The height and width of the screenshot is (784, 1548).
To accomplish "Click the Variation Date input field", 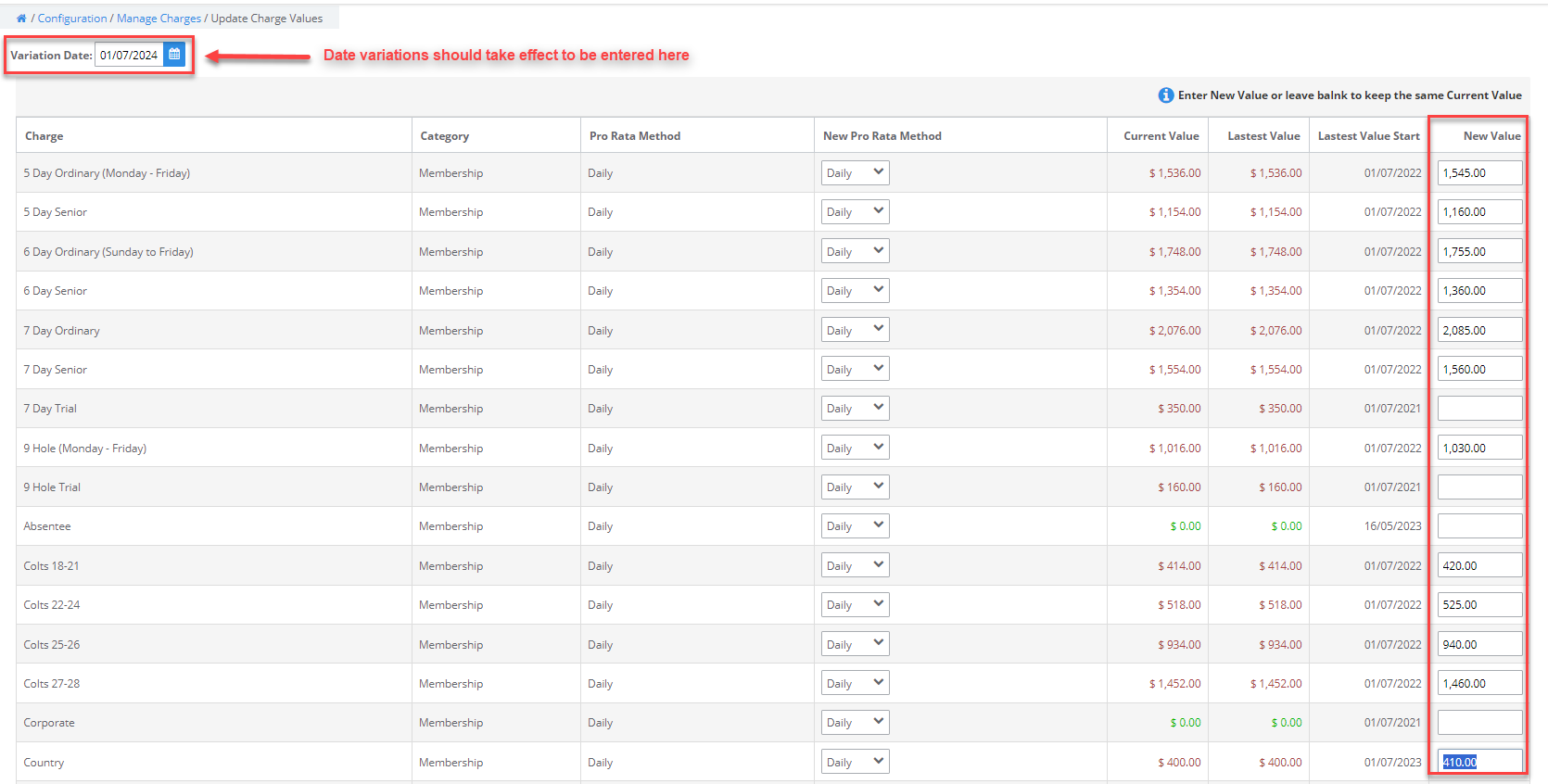I will point(130,55).
